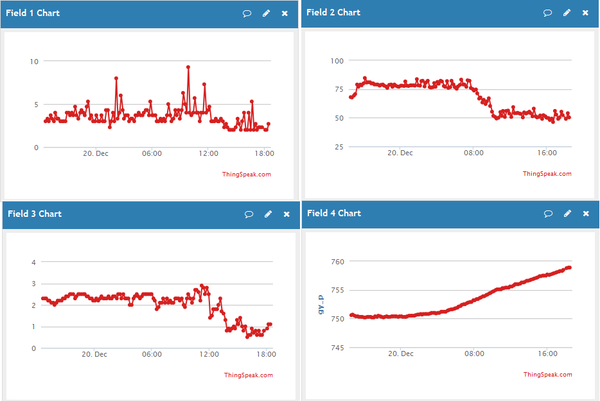
Task: Click the highest peak in Field 1 Chart
Action: click(x=188, y=68)
